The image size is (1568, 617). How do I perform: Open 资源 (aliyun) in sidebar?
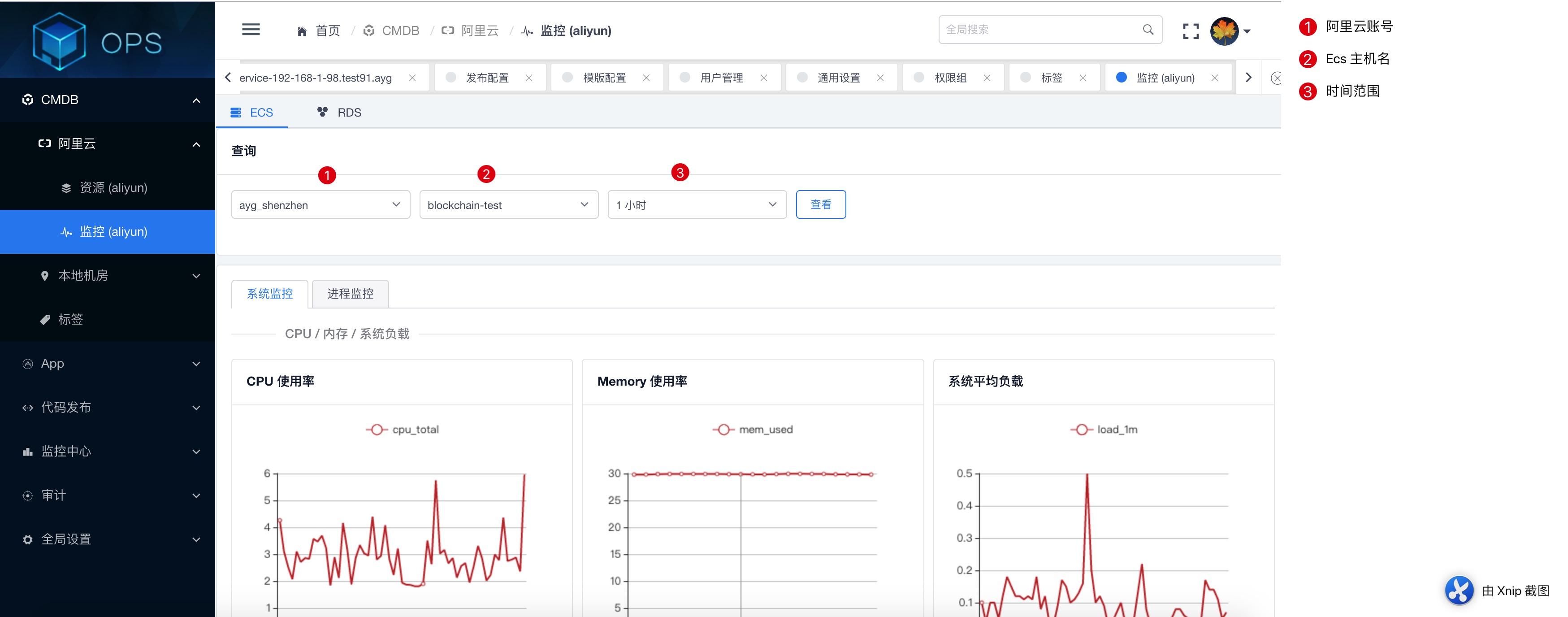(113, 187)
